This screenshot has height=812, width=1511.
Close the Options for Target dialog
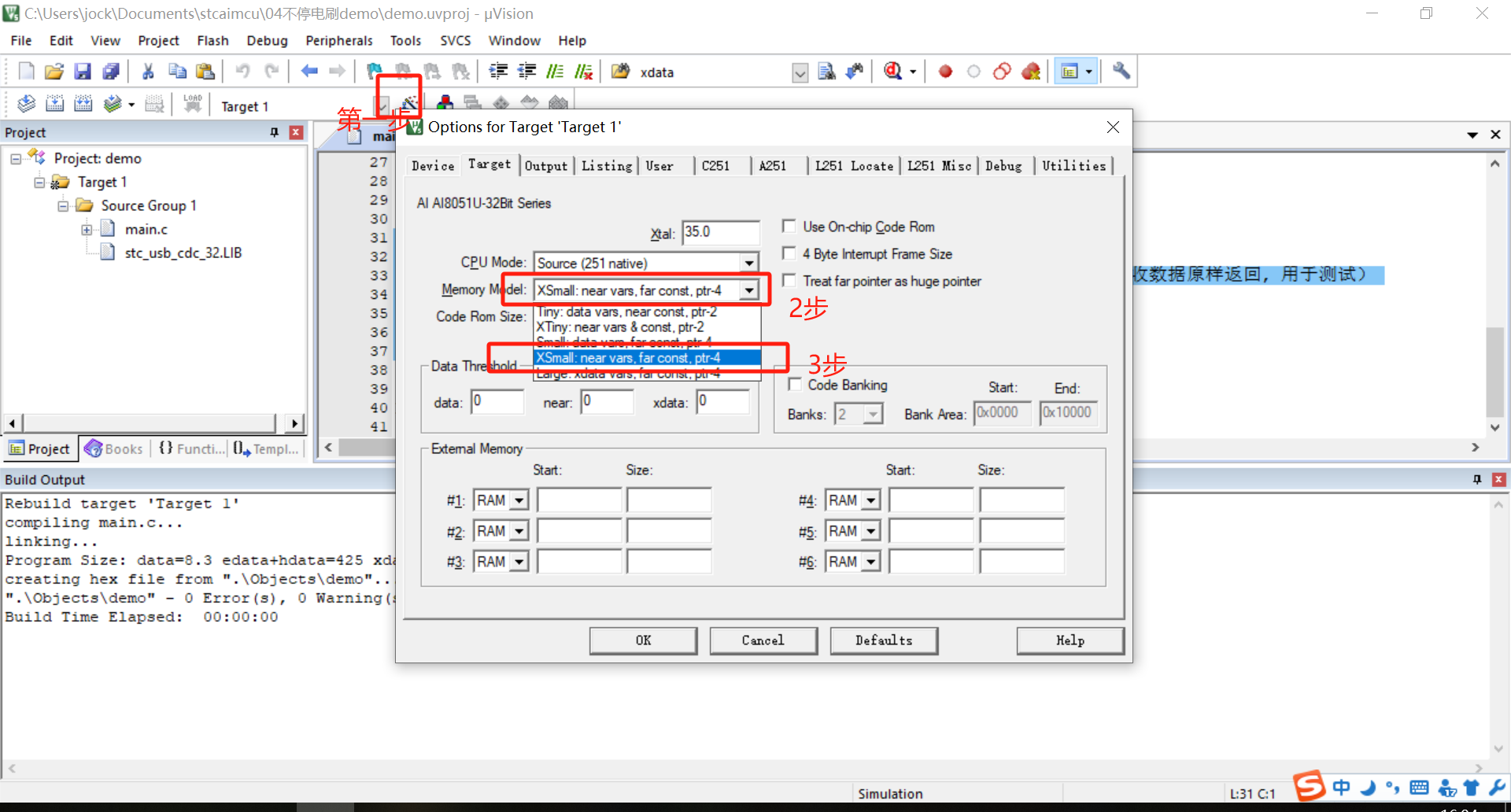click(1113, 127)
